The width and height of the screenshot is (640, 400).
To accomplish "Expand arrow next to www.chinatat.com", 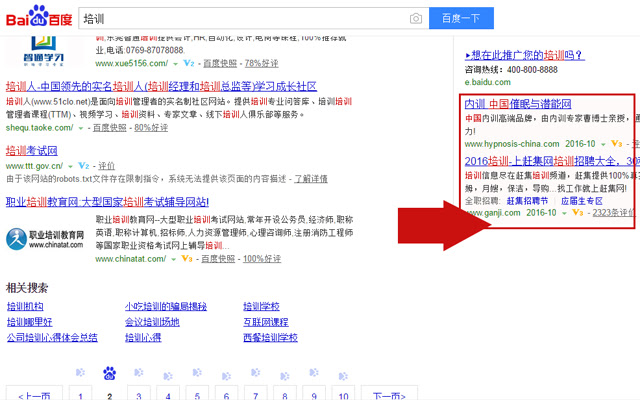I will (173, 259).
